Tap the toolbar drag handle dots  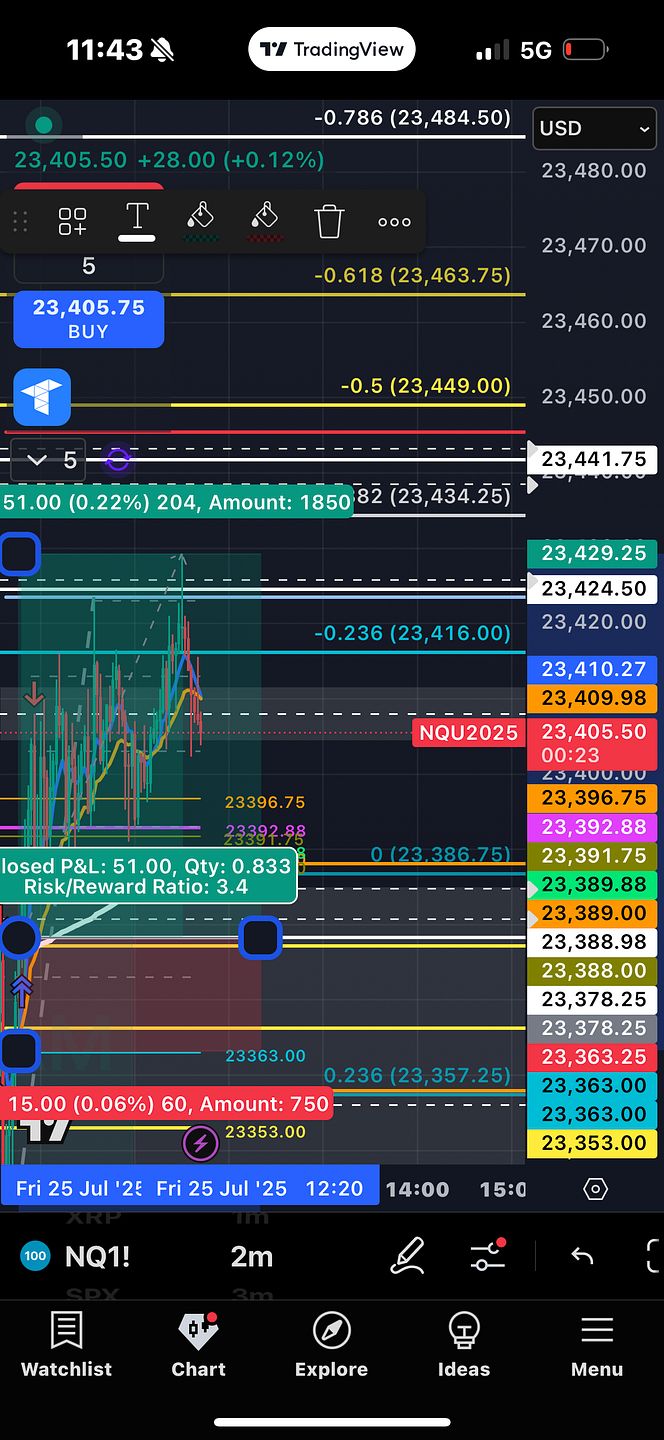[20, 221]
